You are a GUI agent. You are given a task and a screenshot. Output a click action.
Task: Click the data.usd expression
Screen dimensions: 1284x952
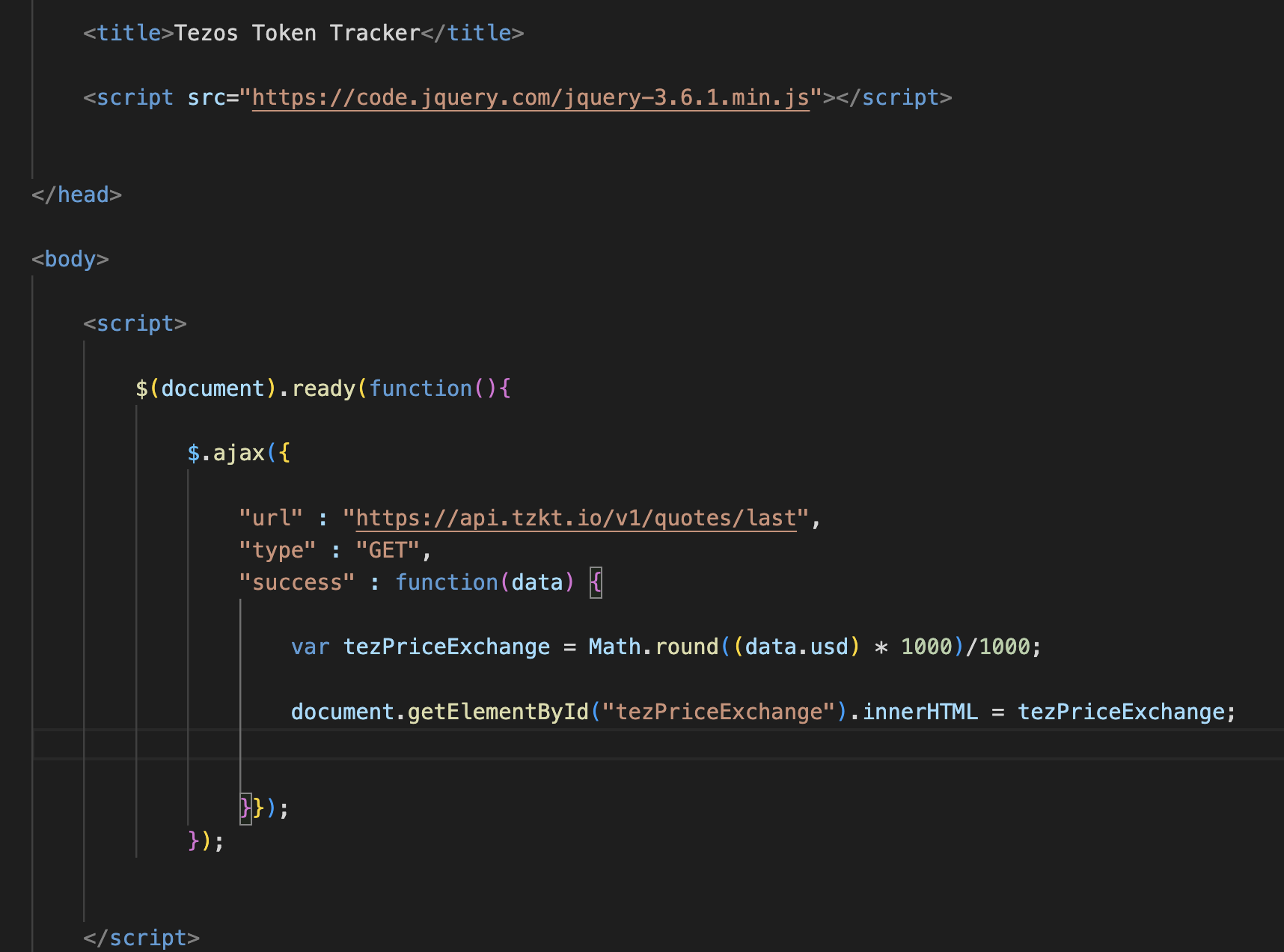tap(796, 647)
